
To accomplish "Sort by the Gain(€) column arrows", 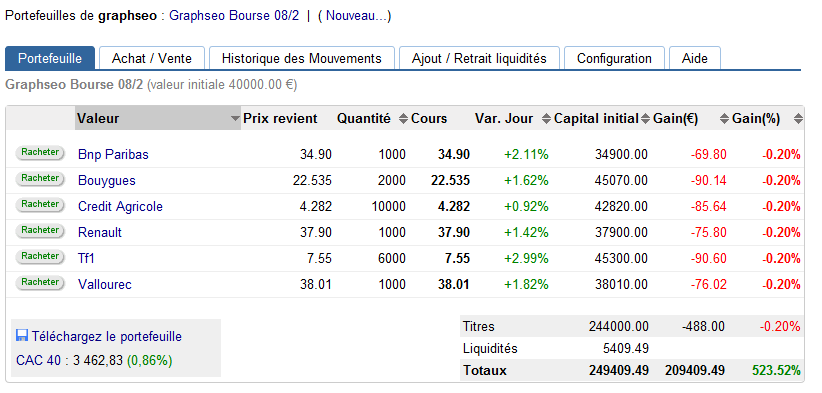I will point(724,119).
